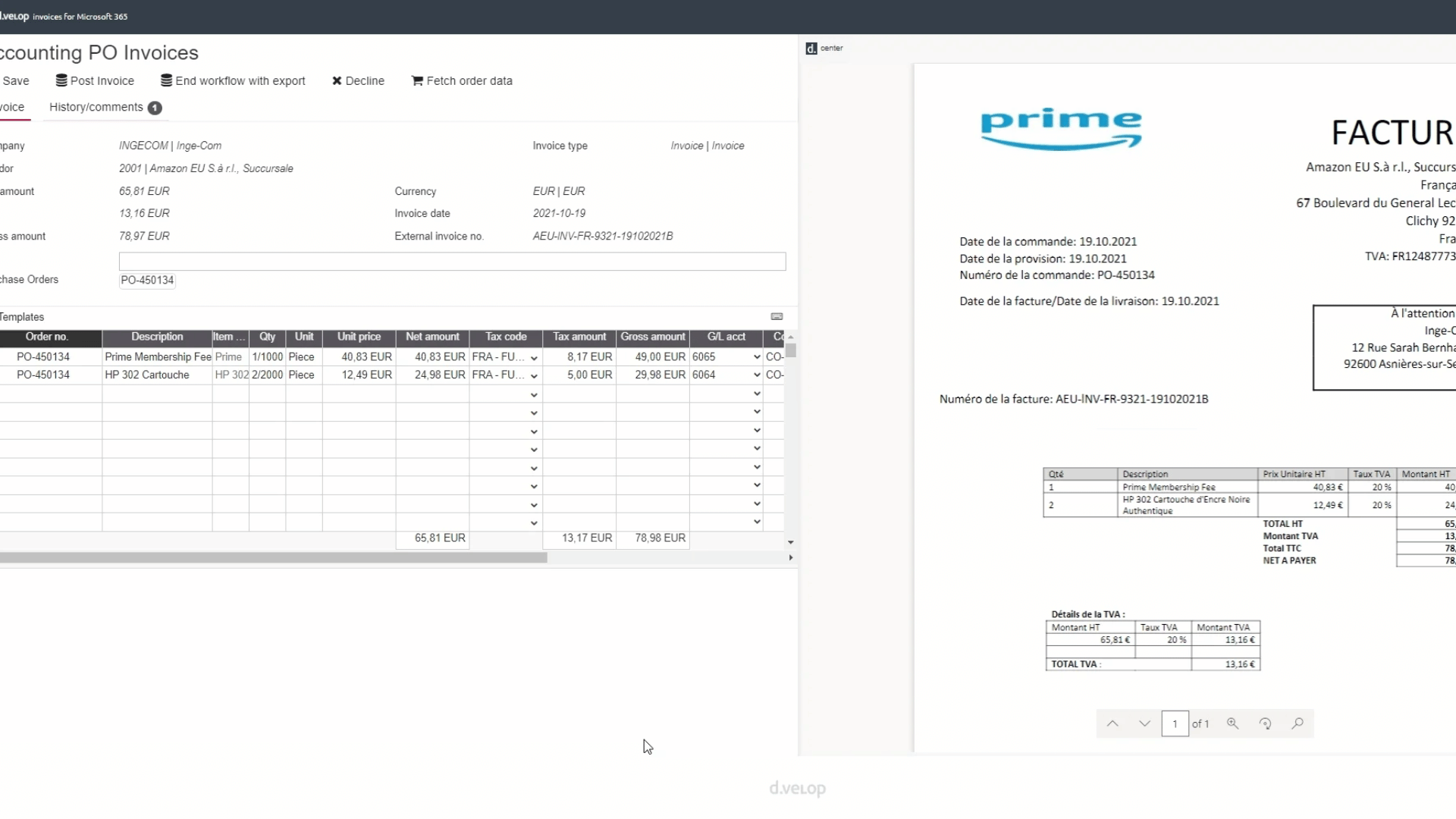1456x819 pixels.
Task: Click the 49,00 EUR gross amount cell
Action: click(x=653, y=356)
